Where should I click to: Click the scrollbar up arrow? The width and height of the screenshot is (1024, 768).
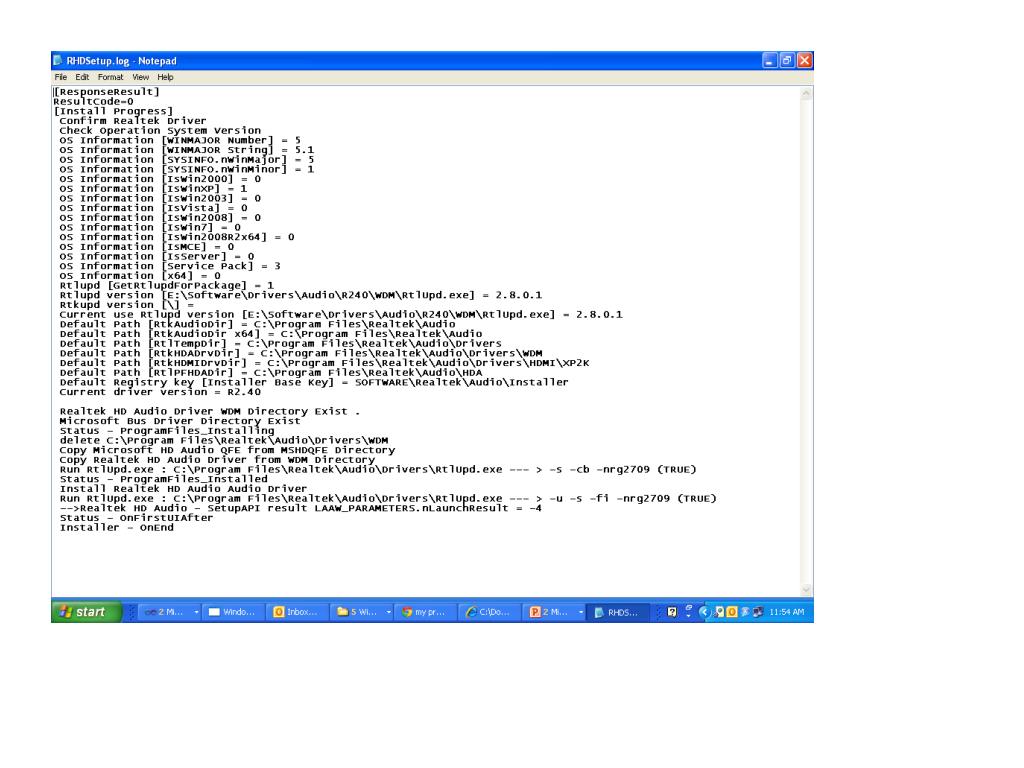[807, 93]
